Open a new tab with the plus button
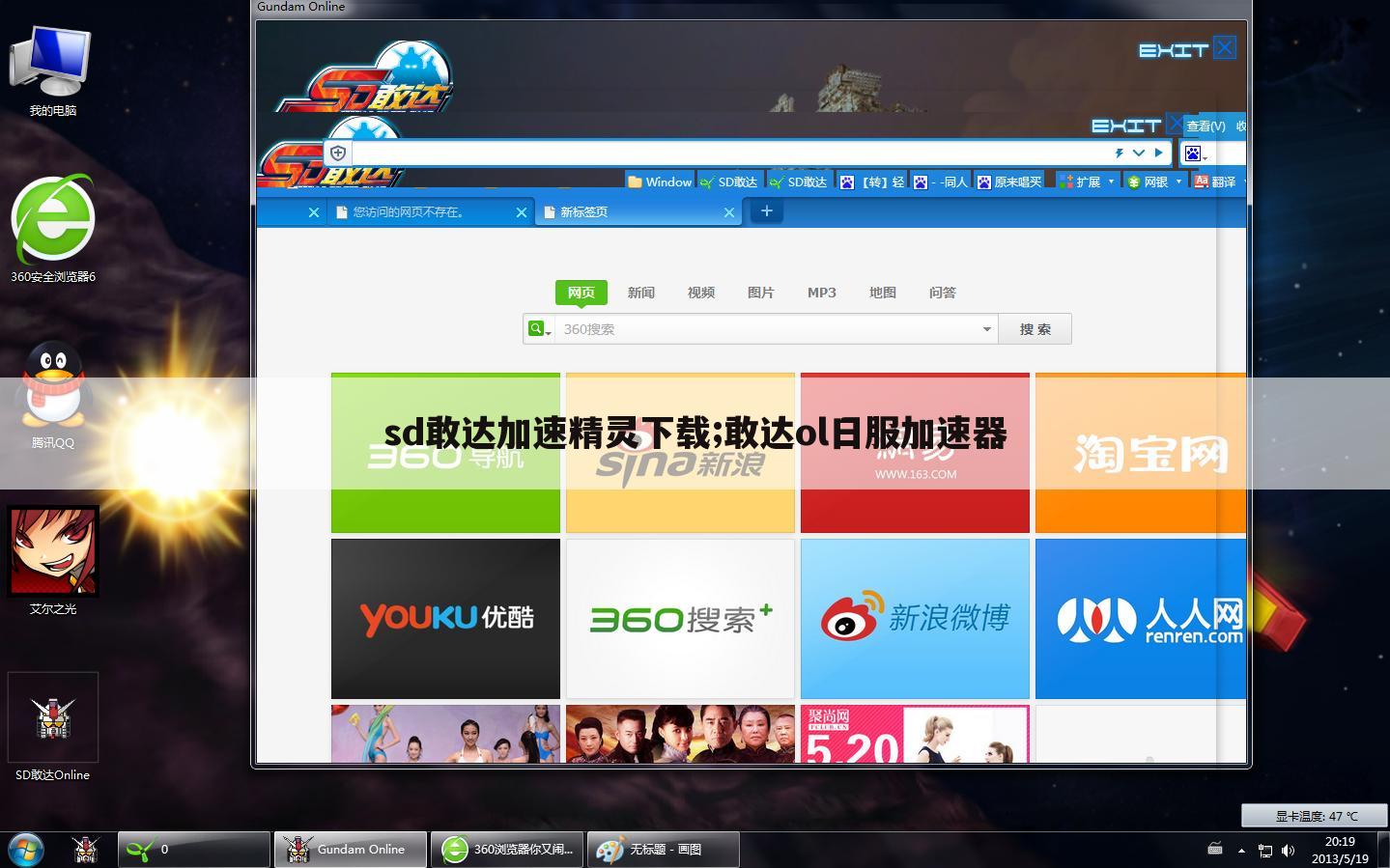Screen dimensions: 1390x868 [767, 211]
